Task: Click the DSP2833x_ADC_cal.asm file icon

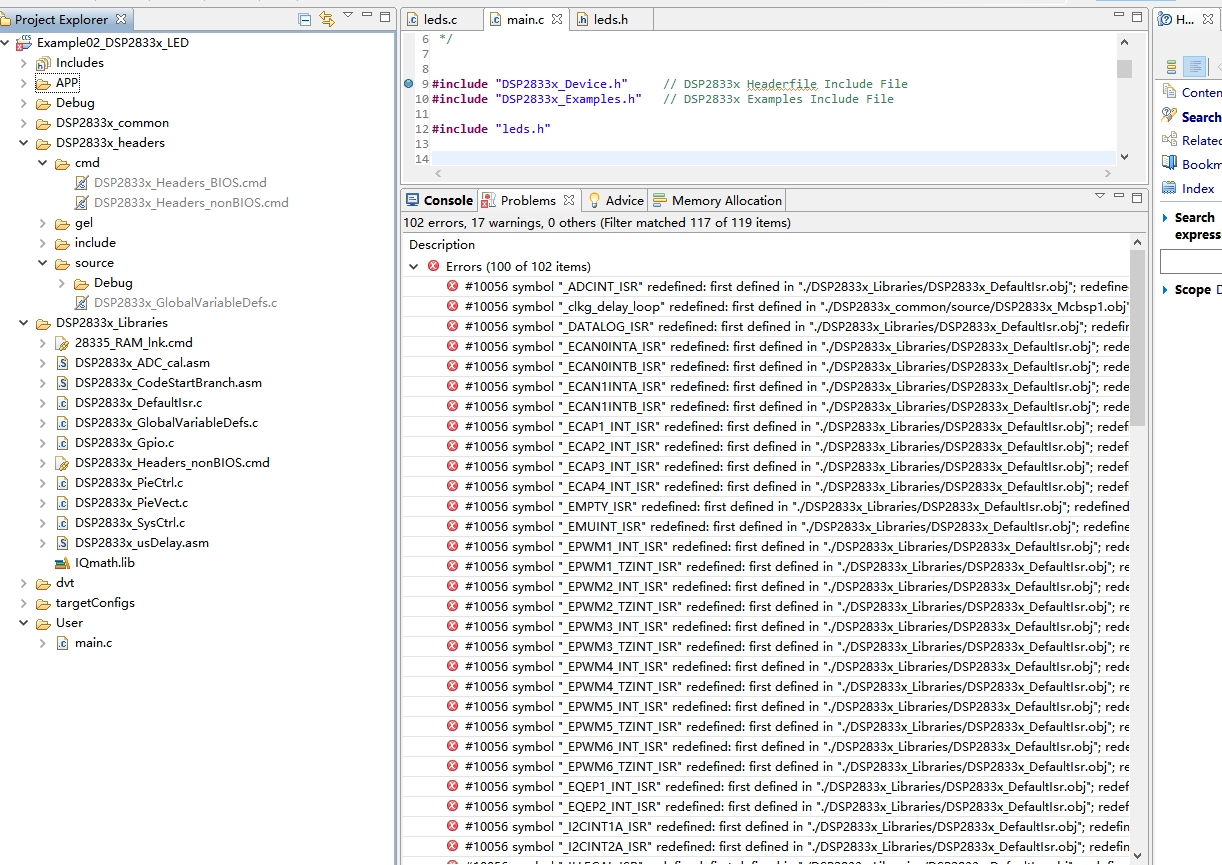Action: point(62,363)
